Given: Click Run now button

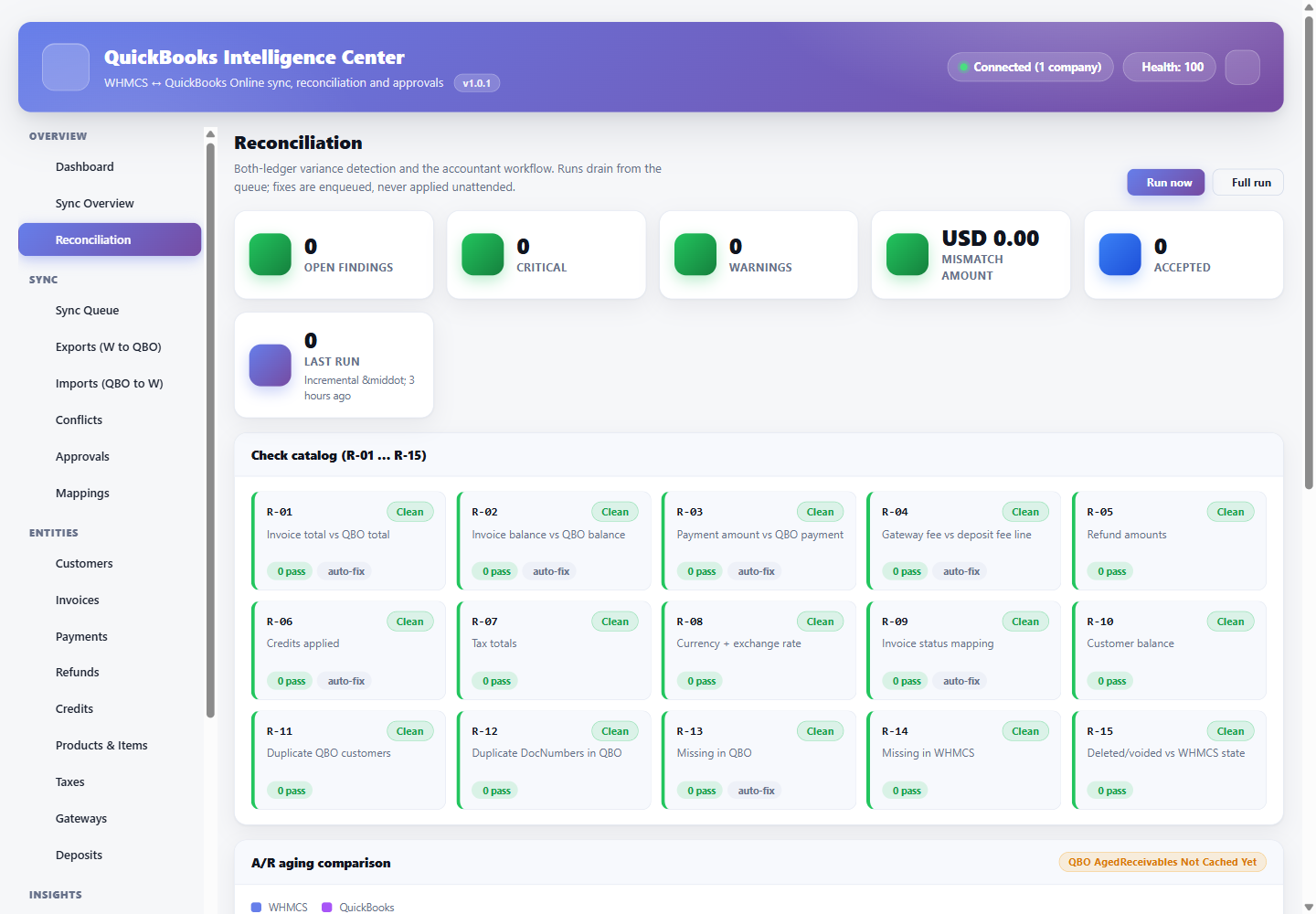Looking at the screenshot, I should pyautogui.click(x=1166, y=182).
